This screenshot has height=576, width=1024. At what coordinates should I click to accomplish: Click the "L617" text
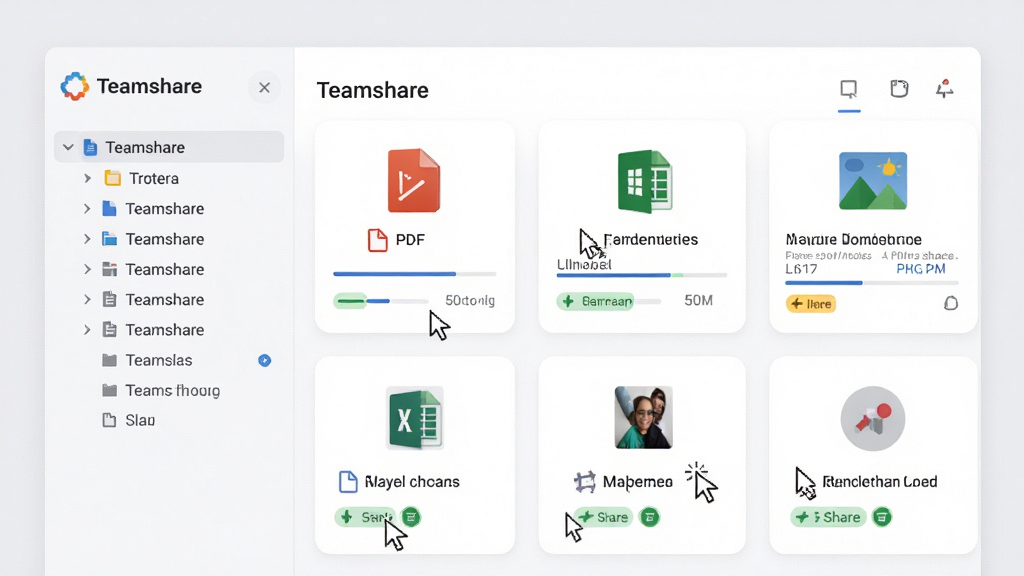801,269
